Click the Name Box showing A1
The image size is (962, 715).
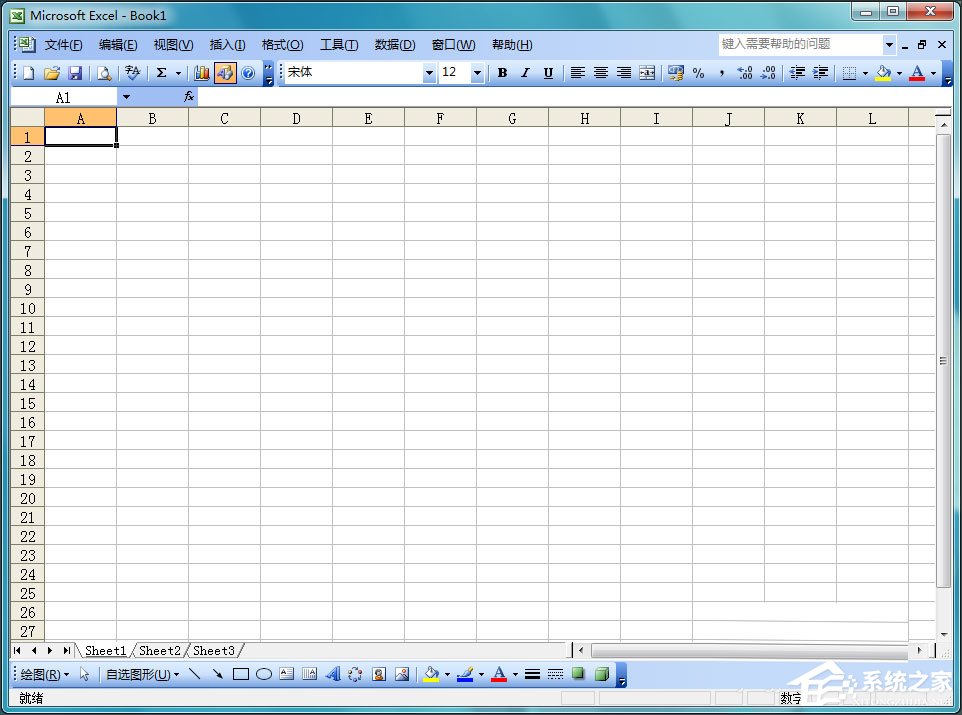click(64, 97)
